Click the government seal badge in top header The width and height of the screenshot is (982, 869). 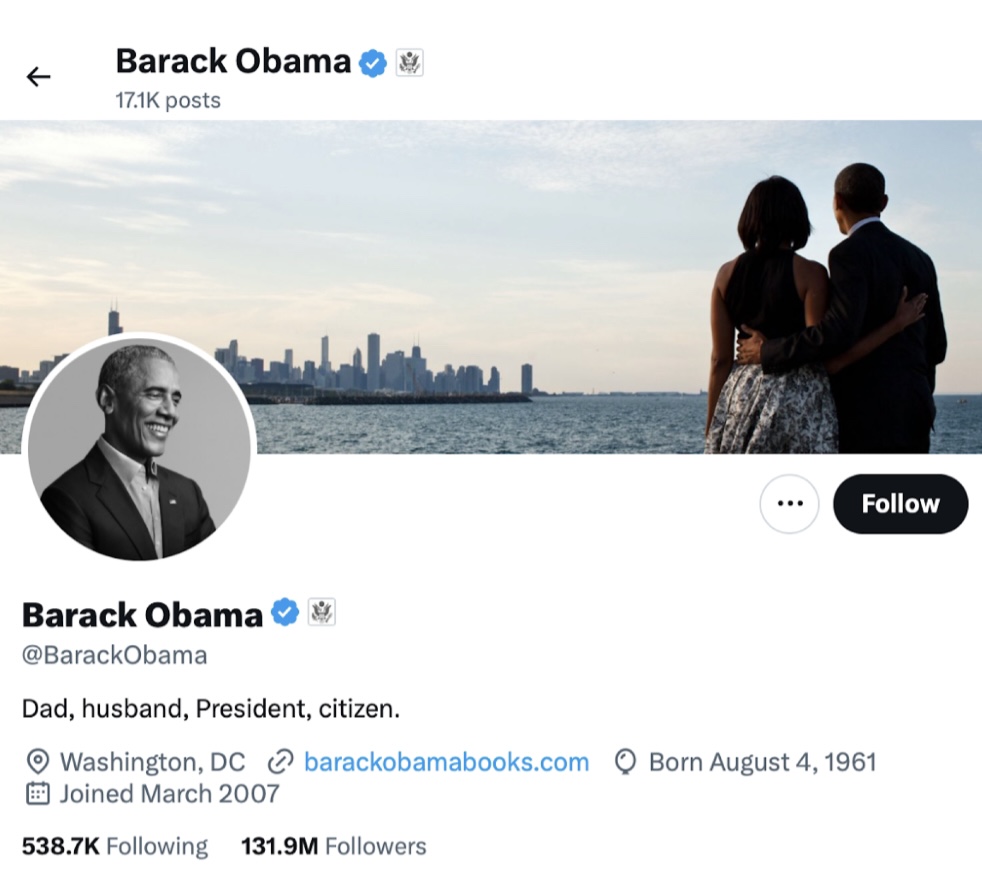point(409,63)
